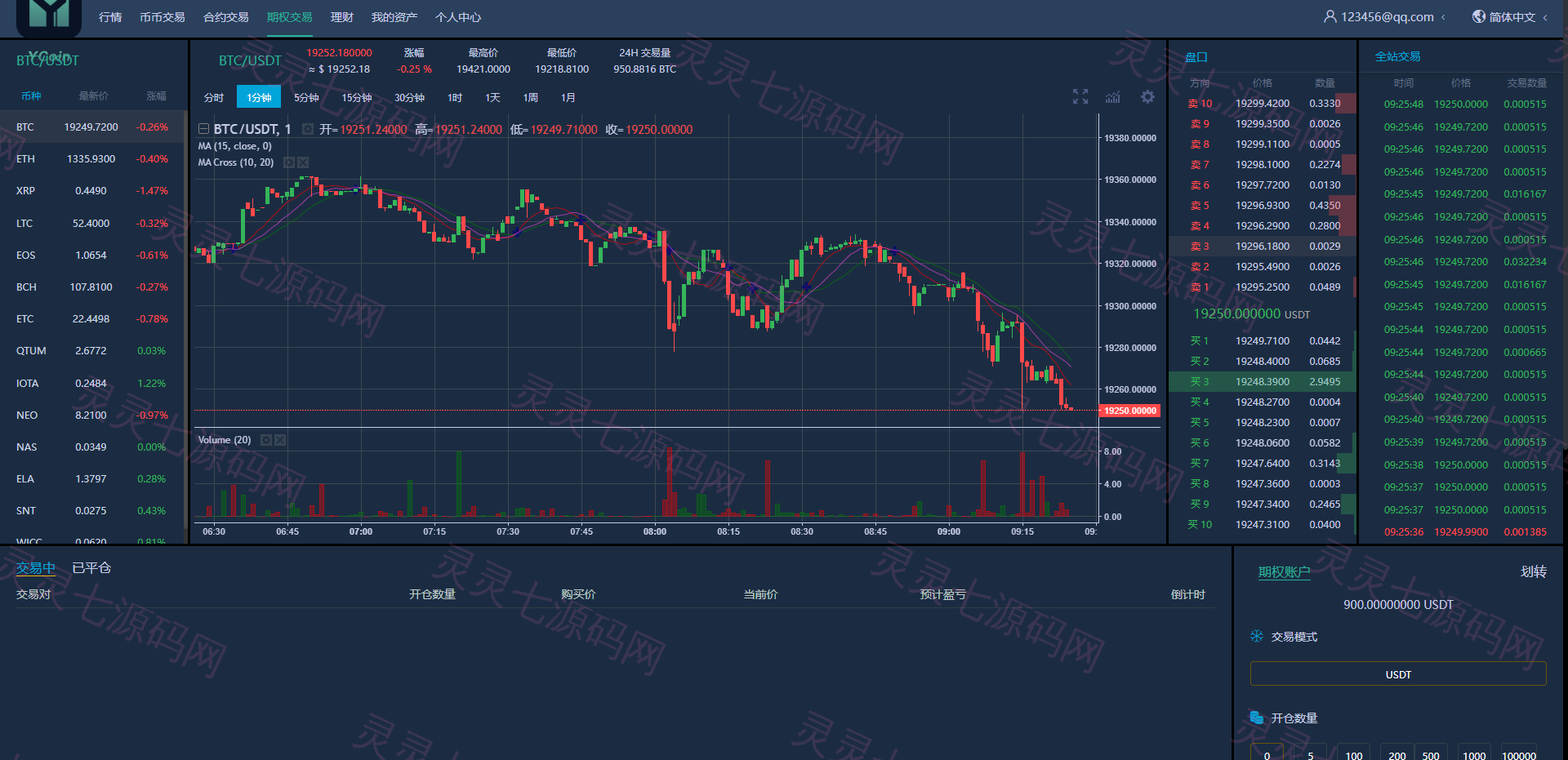This screenshot has height=760, width=1568.
Task: Click the fullscreen chart icon
Action: click(1080, 97)
